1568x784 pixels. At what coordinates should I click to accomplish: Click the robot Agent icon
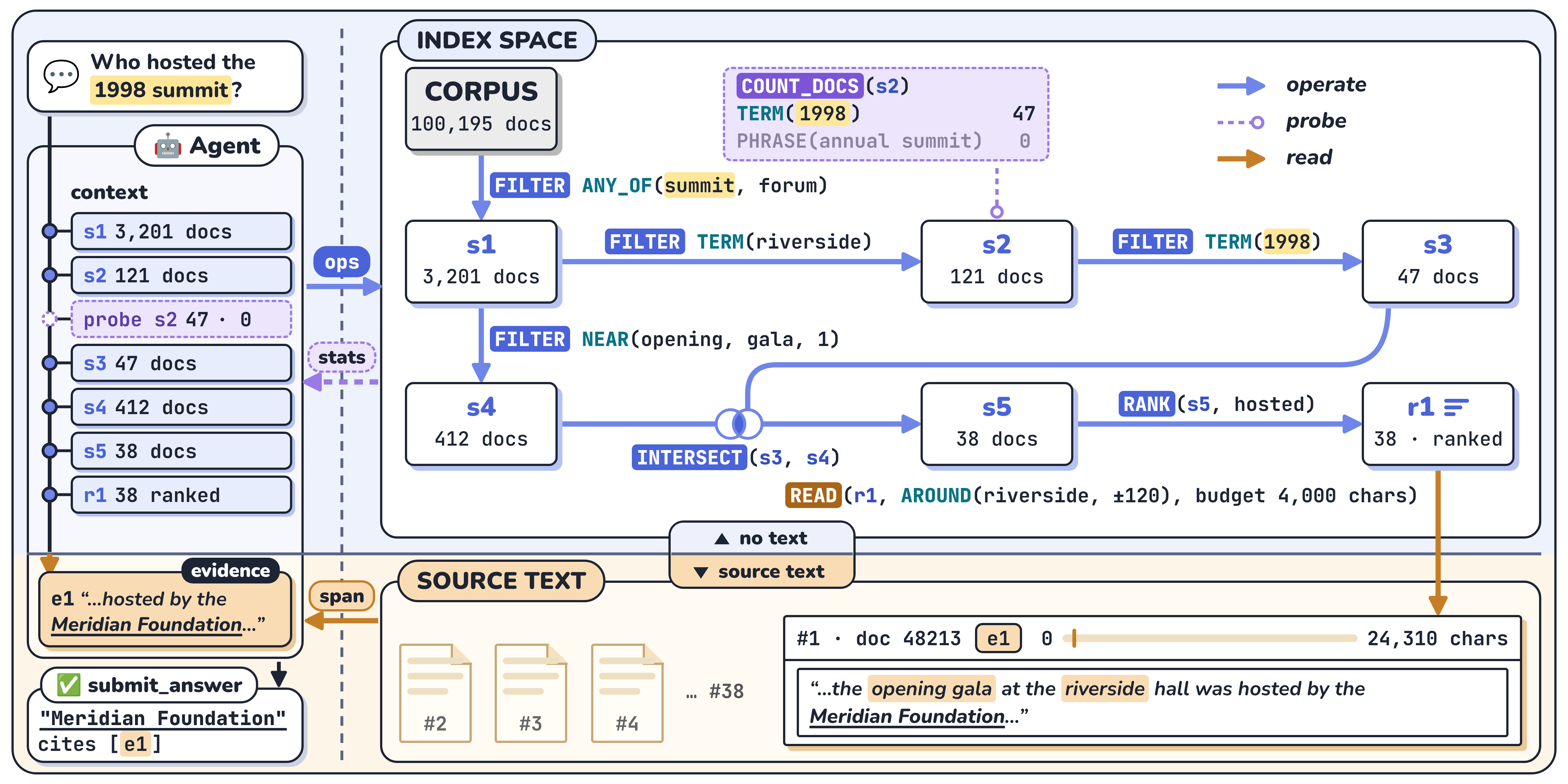click(x=168, y=147)
